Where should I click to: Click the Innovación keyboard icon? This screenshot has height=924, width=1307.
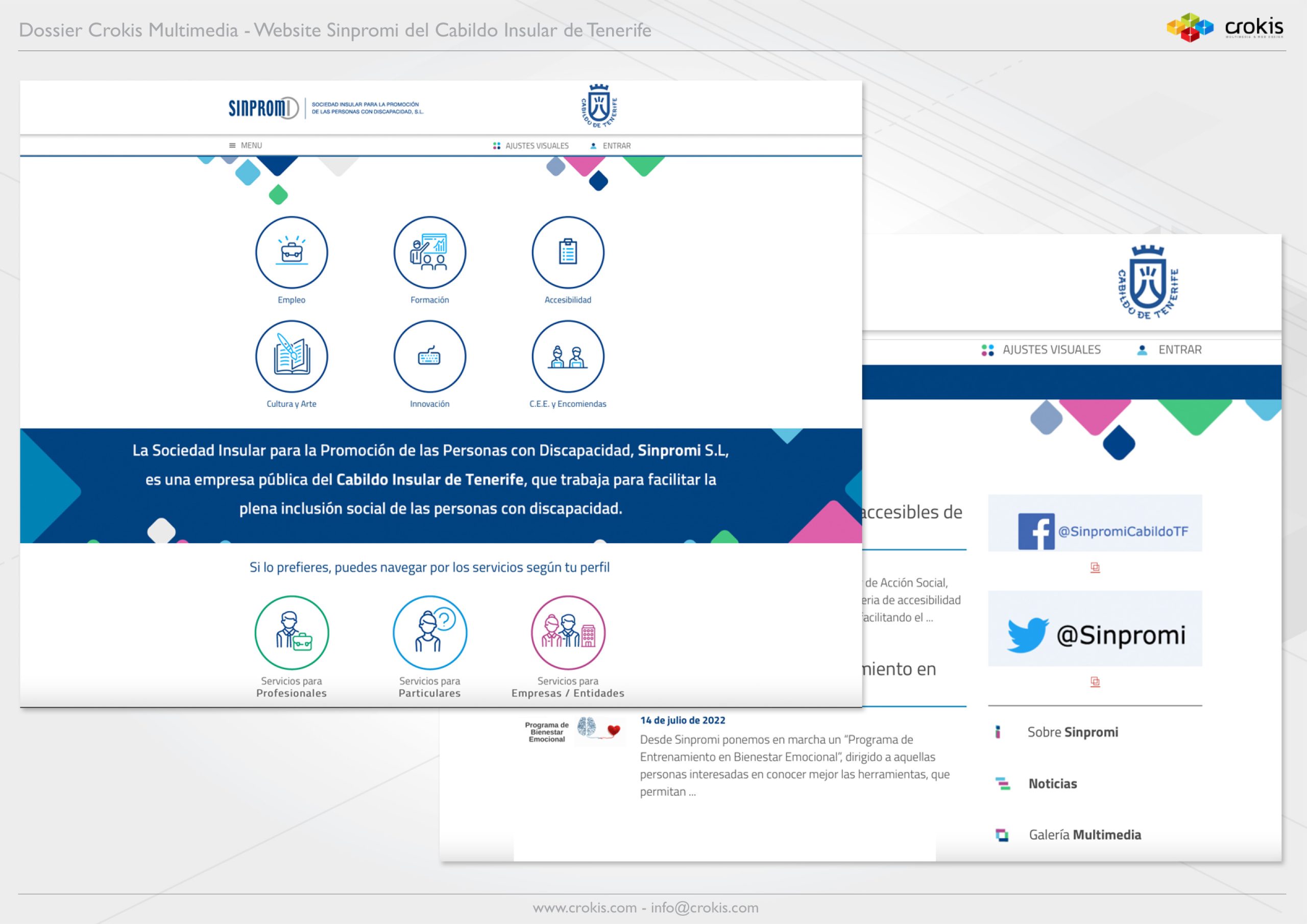click(x=430, y=356)
